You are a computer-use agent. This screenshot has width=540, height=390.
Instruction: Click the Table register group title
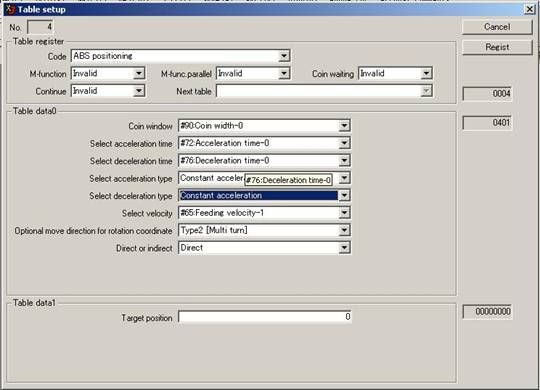pos(38,41)
